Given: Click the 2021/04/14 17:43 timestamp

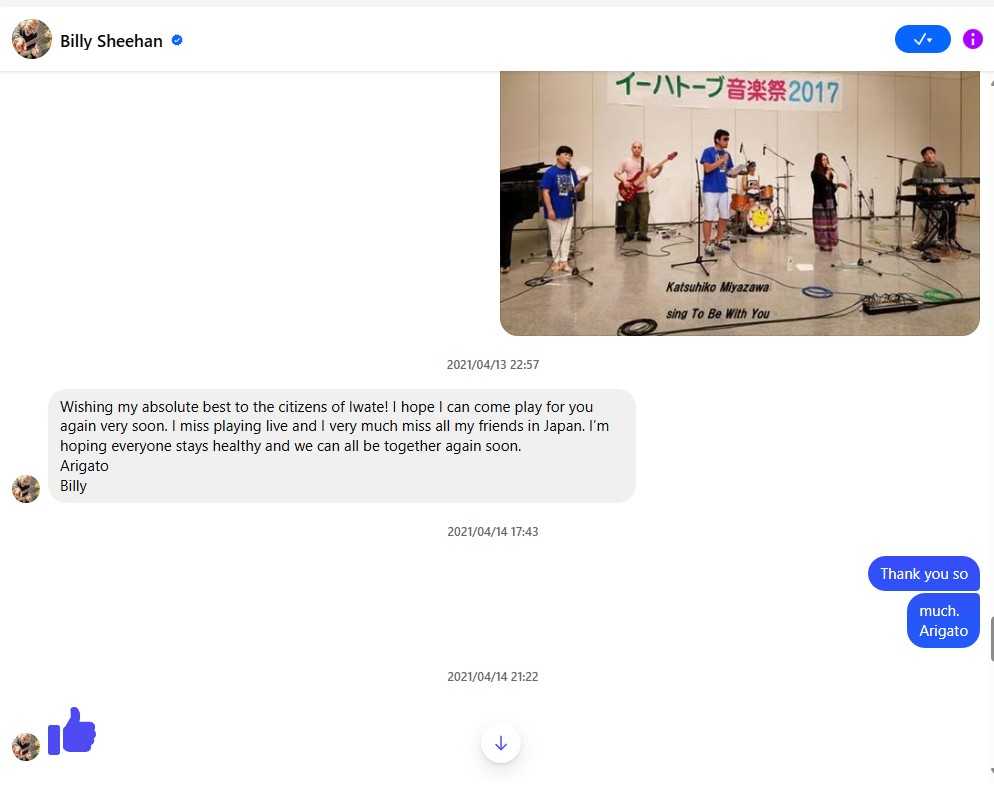Looking at the screenshot, I should tap(493, 532).
